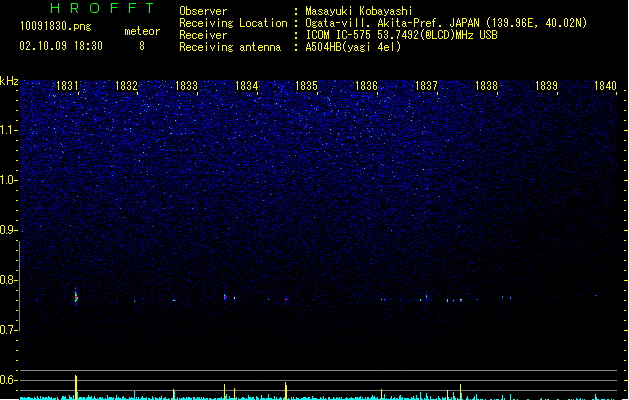Click the receiver value ICOM IC-575
Screen dimensions: 629x400
click(339, 35)
